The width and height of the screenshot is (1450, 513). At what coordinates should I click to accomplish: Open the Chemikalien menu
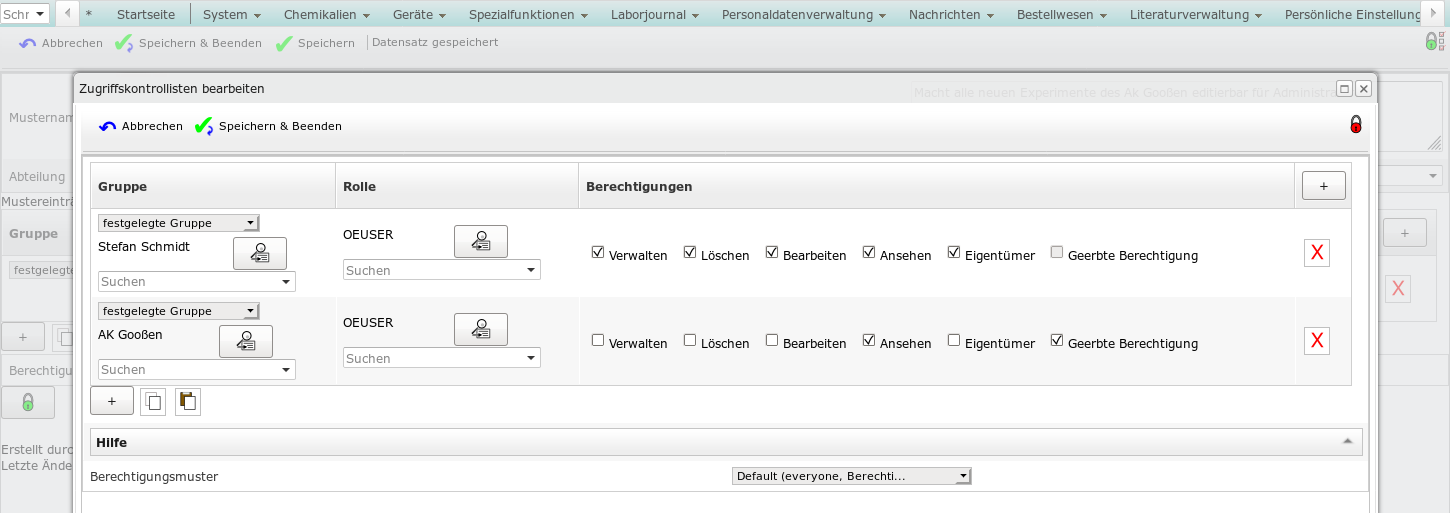[x=326, y=15]
